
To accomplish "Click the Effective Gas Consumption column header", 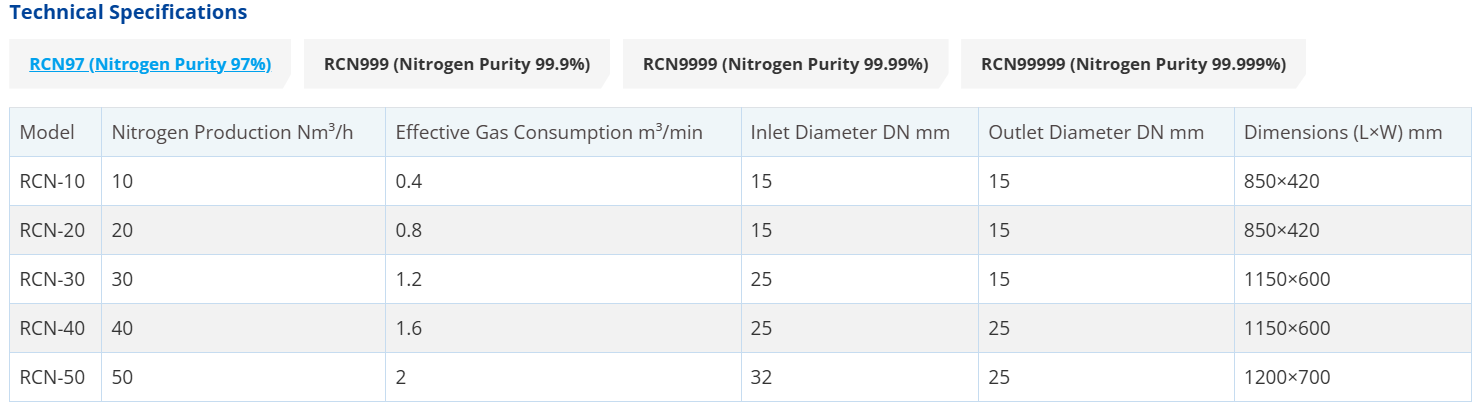I will click(549, 132).
